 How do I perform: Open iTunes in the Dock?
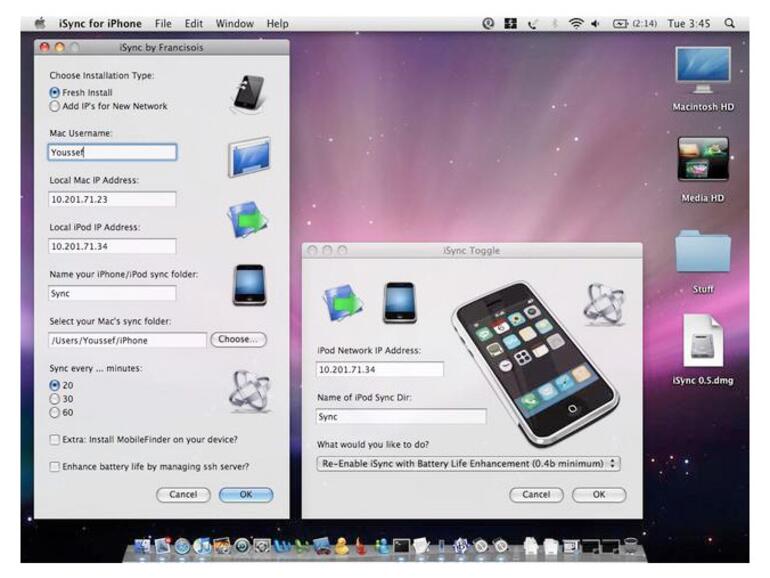(202, 547)
